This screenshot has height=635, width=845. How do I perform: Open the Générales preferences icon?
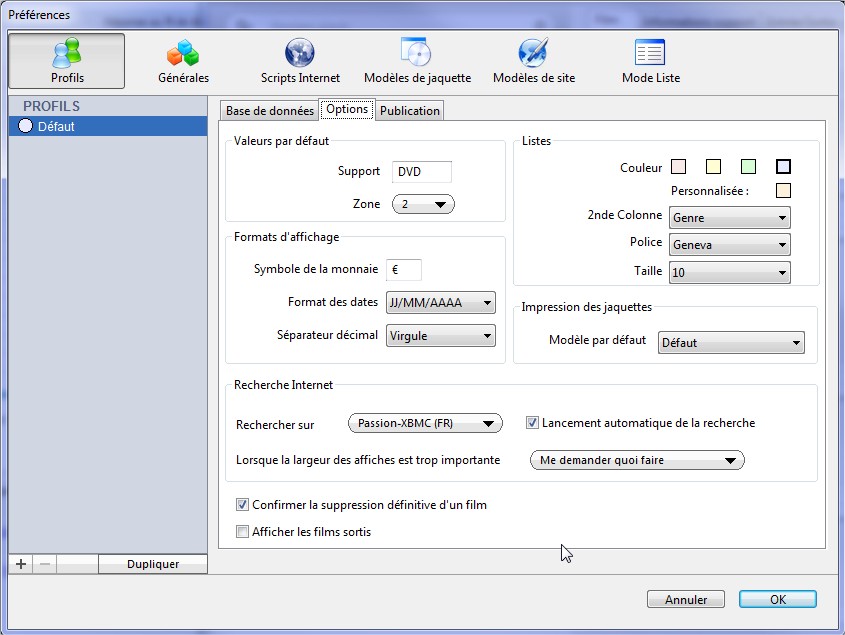coord(183,60)
